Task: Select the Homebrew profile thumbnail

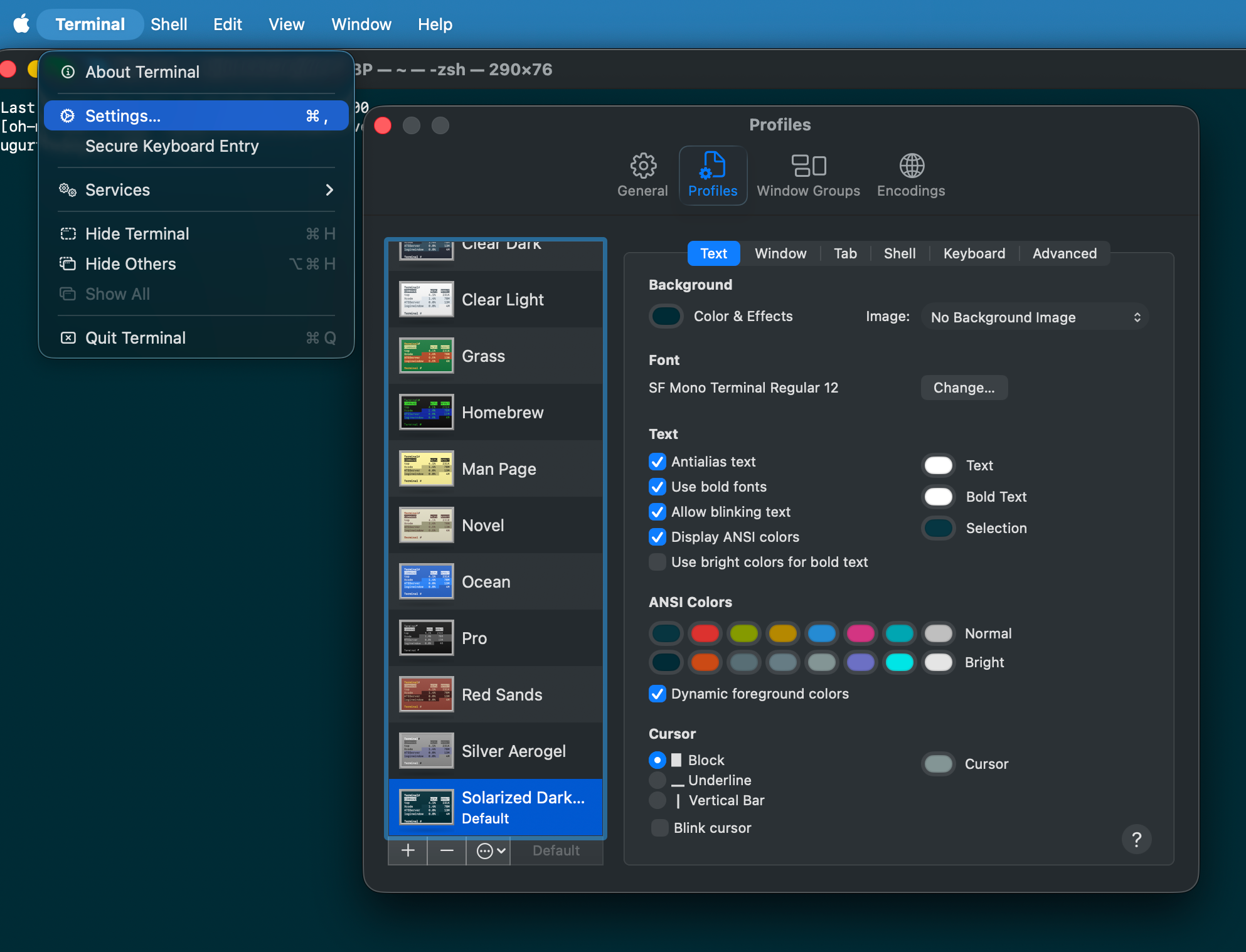Action: pos(427,412)
